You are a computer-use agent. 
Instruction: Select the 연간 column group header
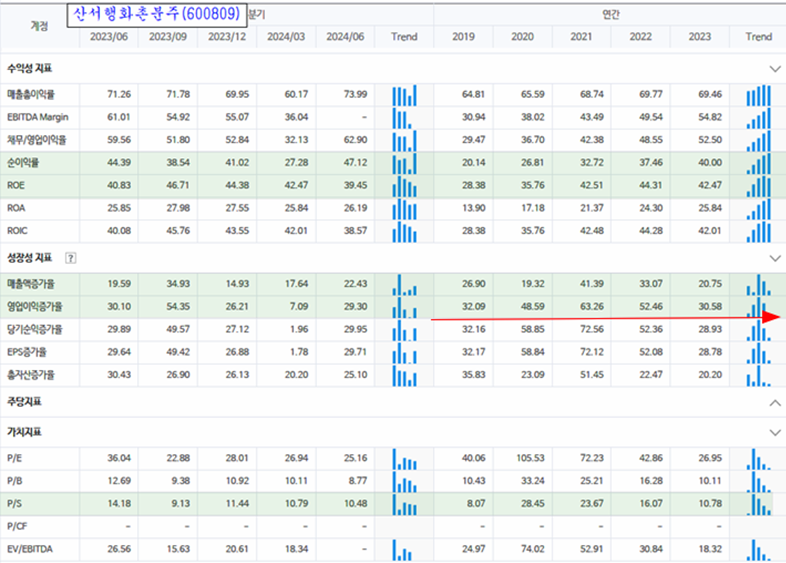coord(609,15)
